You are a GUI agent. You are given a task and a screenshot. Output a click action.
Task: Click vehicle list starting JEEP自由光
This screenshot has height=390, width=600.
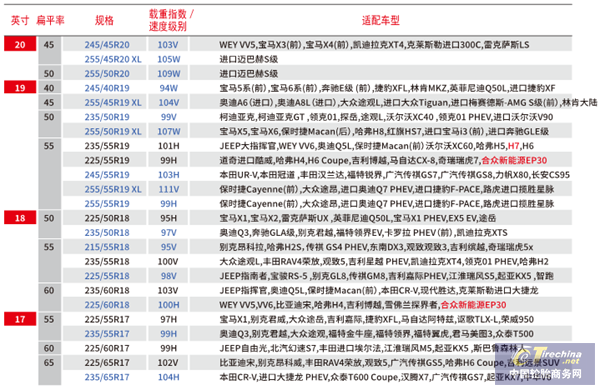coord(373,348)
